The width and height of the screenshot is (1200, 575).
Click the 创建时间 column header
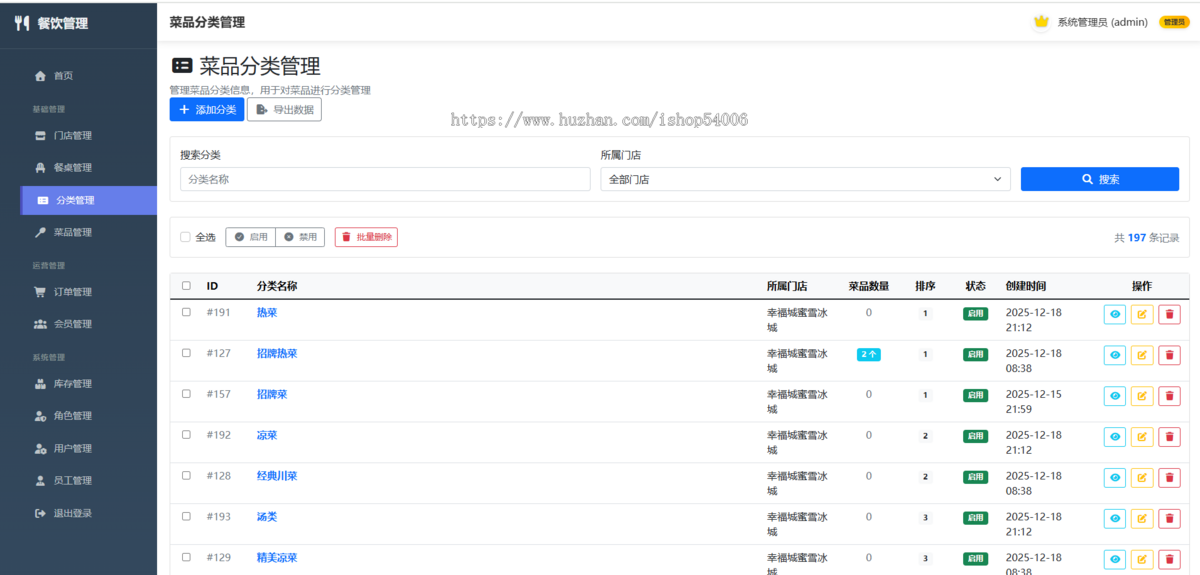(1026, 286)
